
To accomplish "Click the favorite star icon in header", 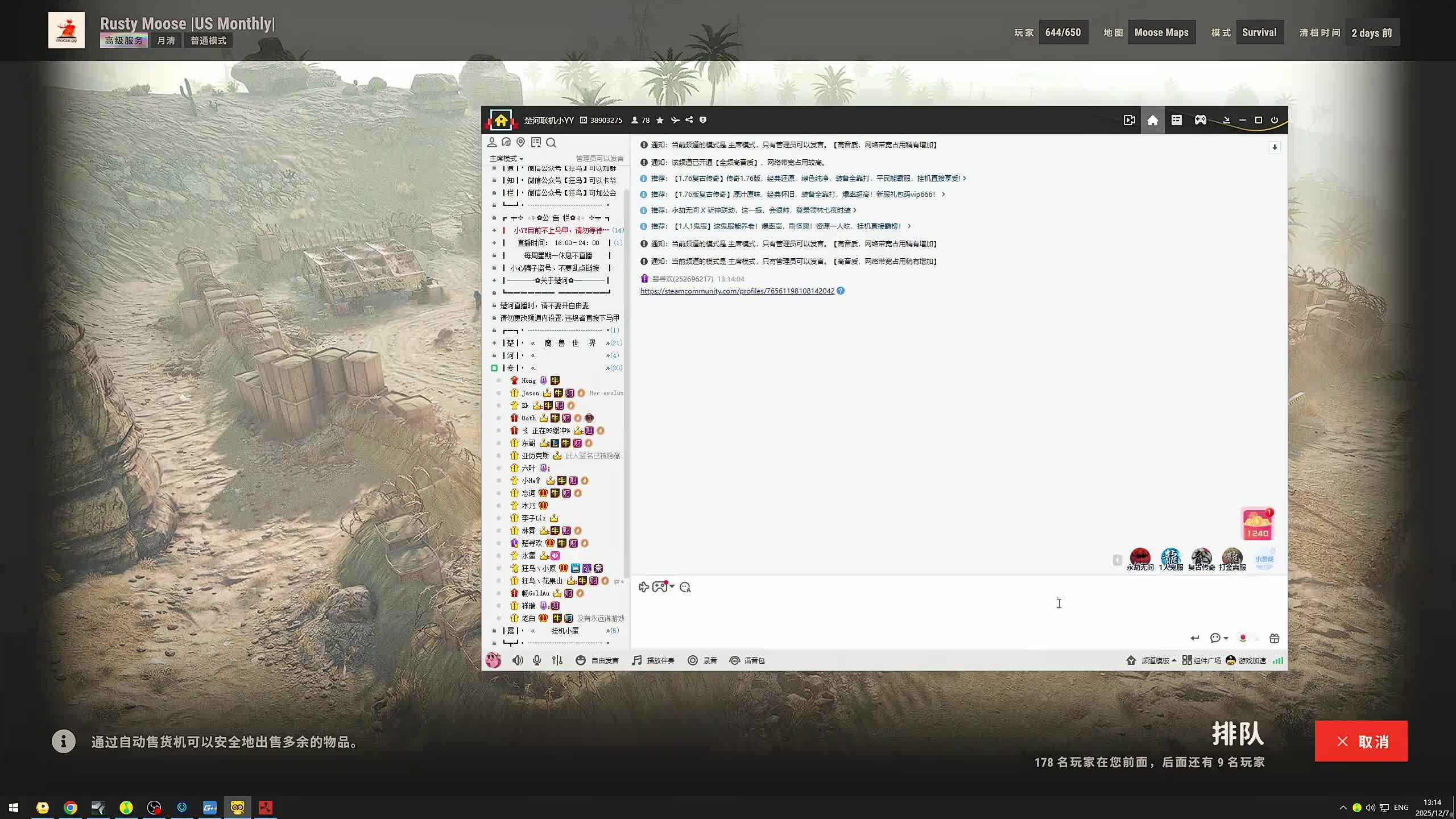I will point(660,120).
